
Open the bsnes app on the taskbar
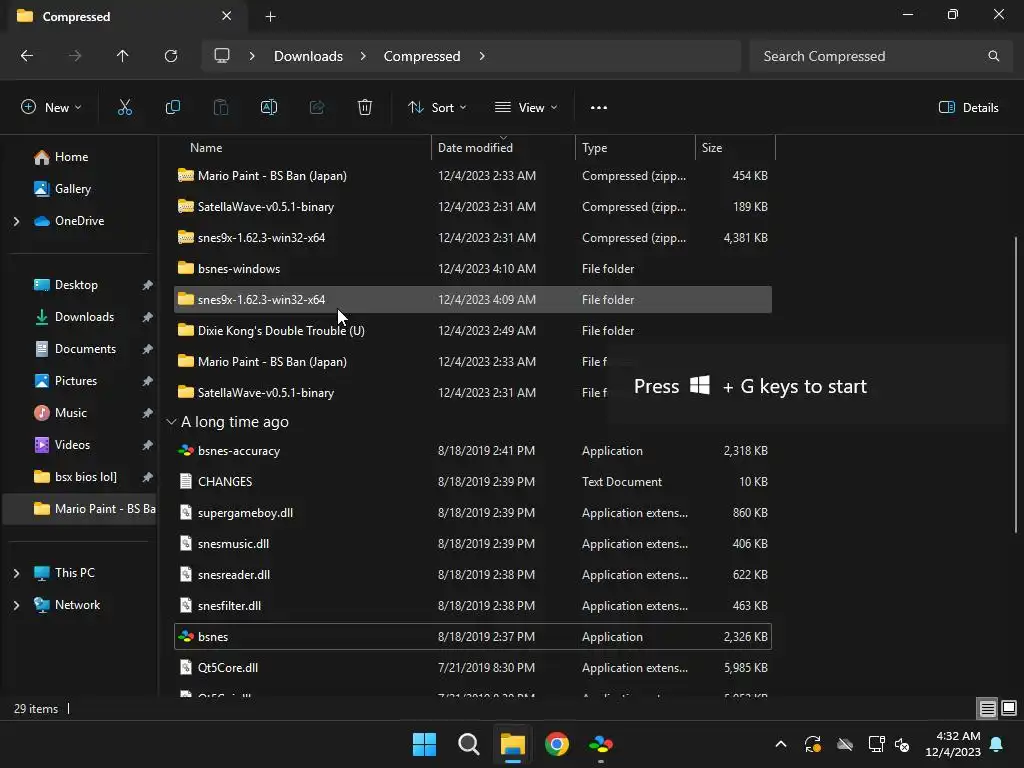(x=601, y=744)
